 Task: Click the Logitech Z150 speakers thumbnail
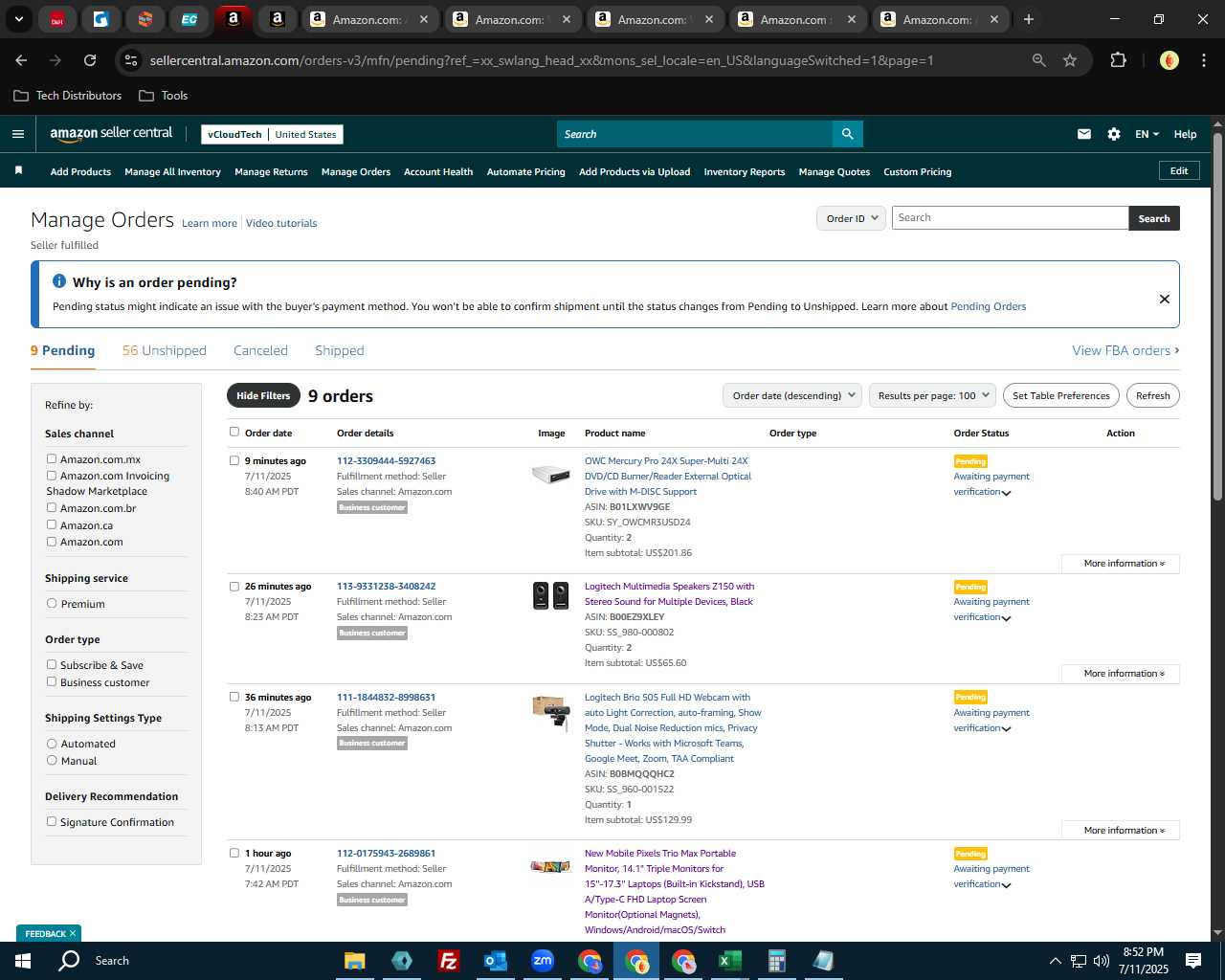click(x=550, y=595)
